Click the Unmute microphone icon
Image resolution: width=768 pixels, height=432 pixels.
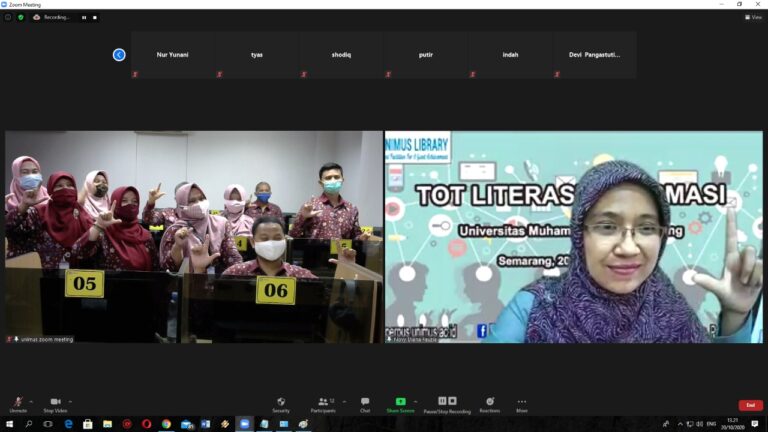tap(18, 402)
